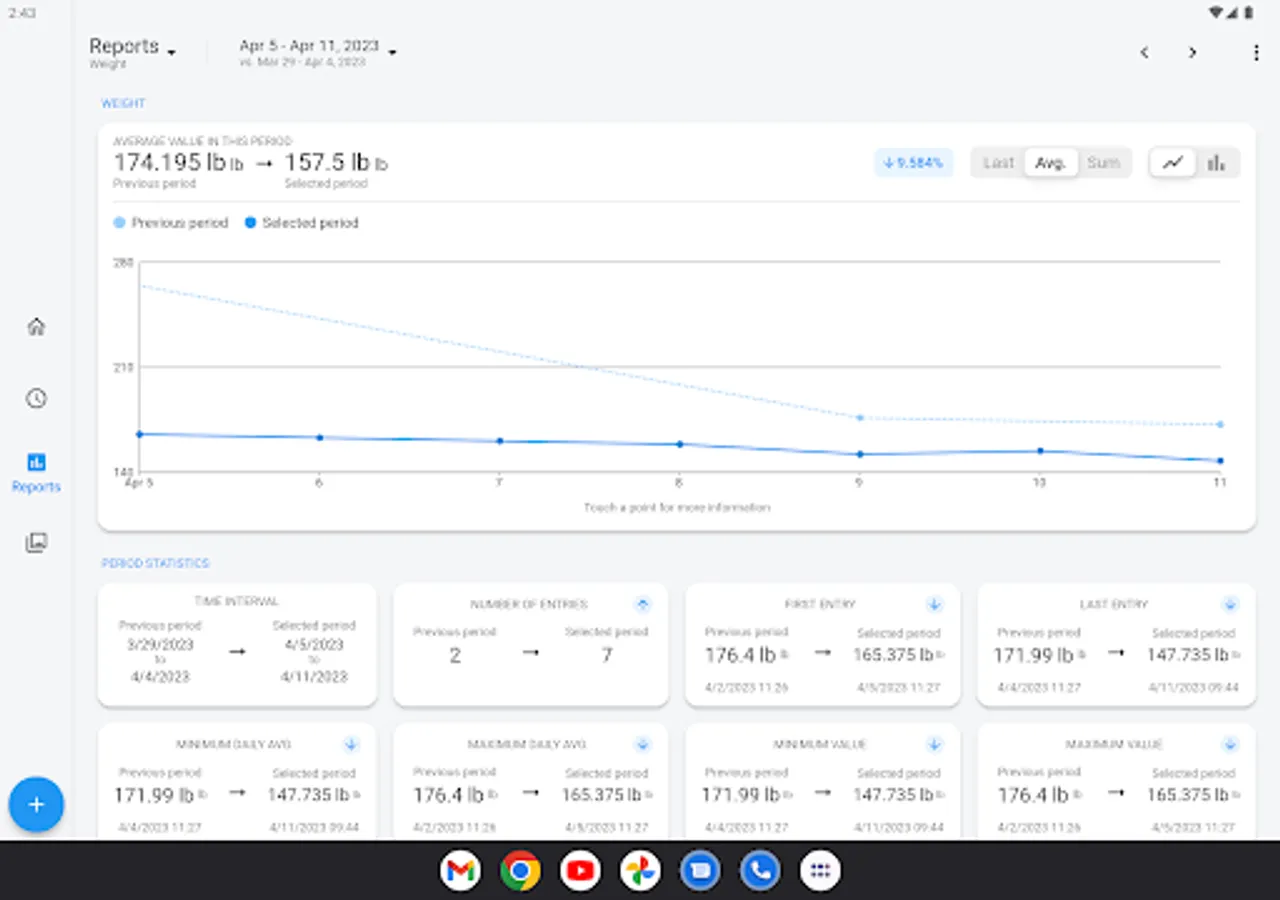The width and height of the screenshot is (1280, 900).
Task: Select the Reports tab in sidebar
Action: [36, 472]
